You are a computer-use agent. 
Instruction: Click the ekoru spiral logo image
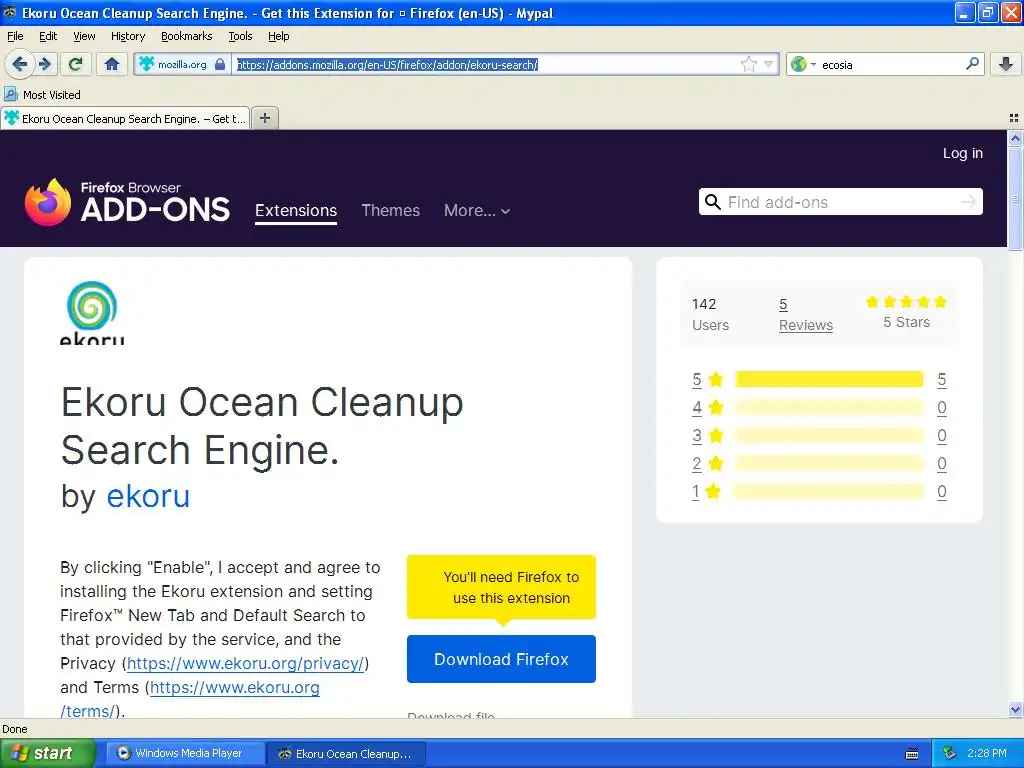(92, 312)
